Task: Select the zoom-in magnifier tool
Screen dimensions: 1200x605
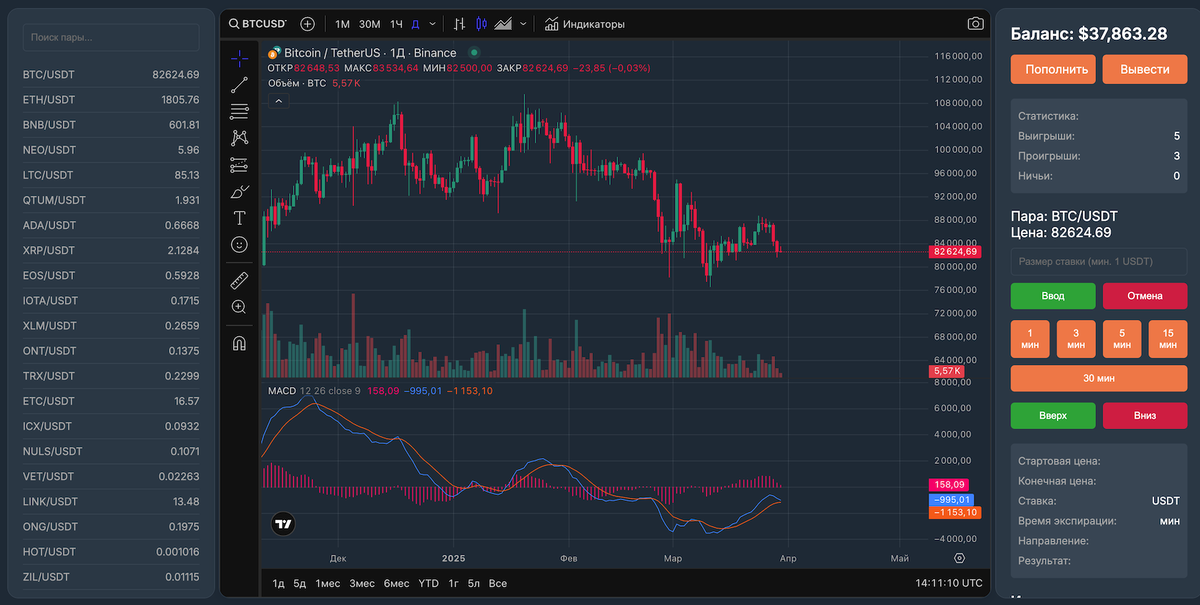Action: 239,307
